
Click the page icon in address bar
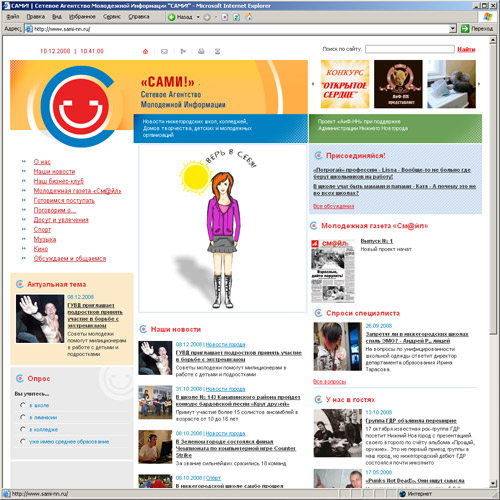coord(29,29)
